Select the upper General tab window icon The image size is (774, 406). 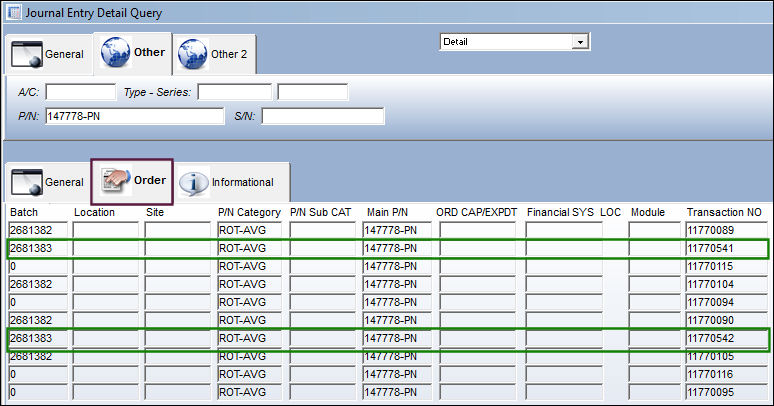(x=27, y=54)
